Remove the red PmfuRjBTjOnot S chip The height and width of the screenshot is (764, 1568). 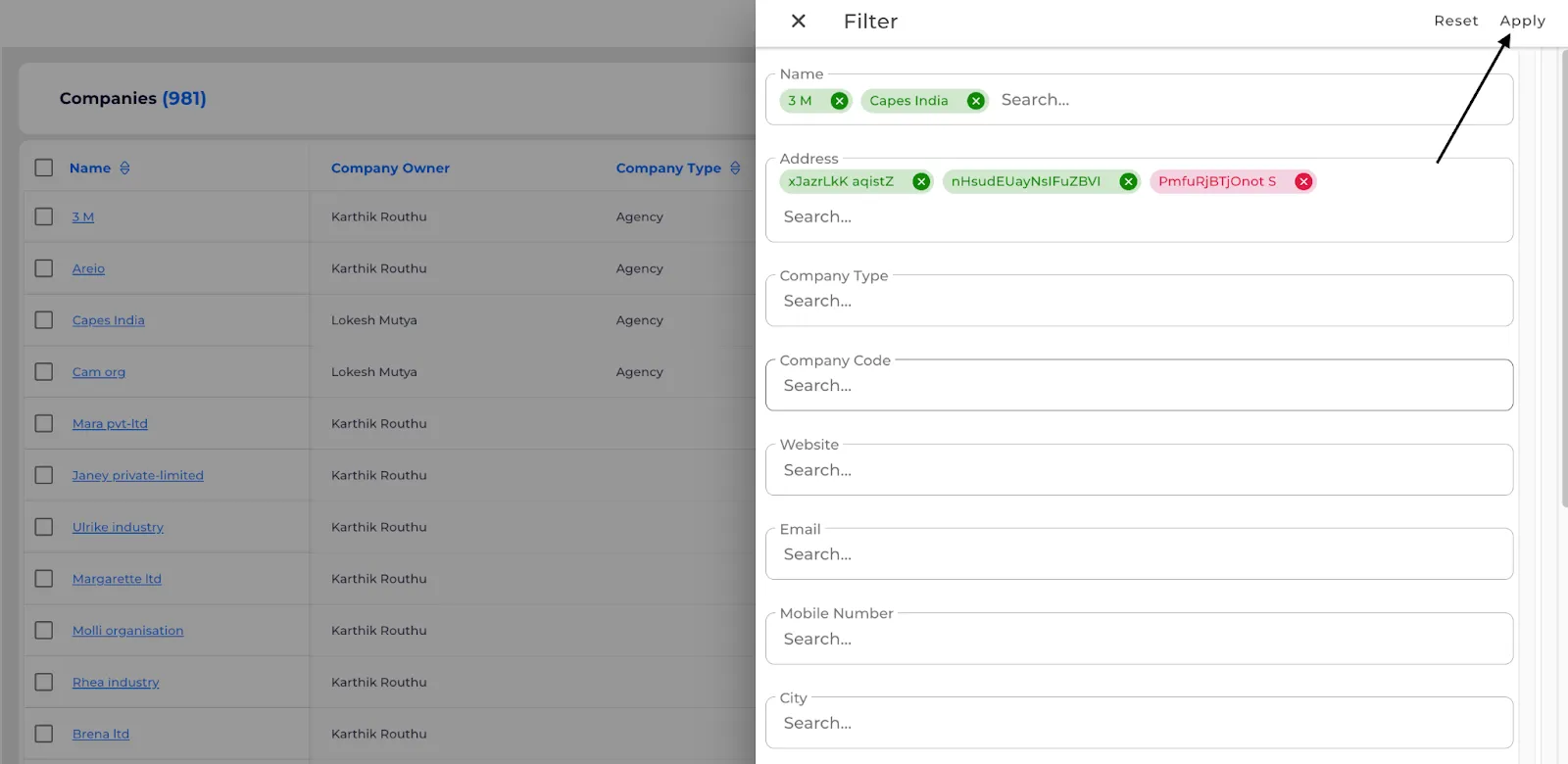pyautogui.click(x=1303, y=181)
